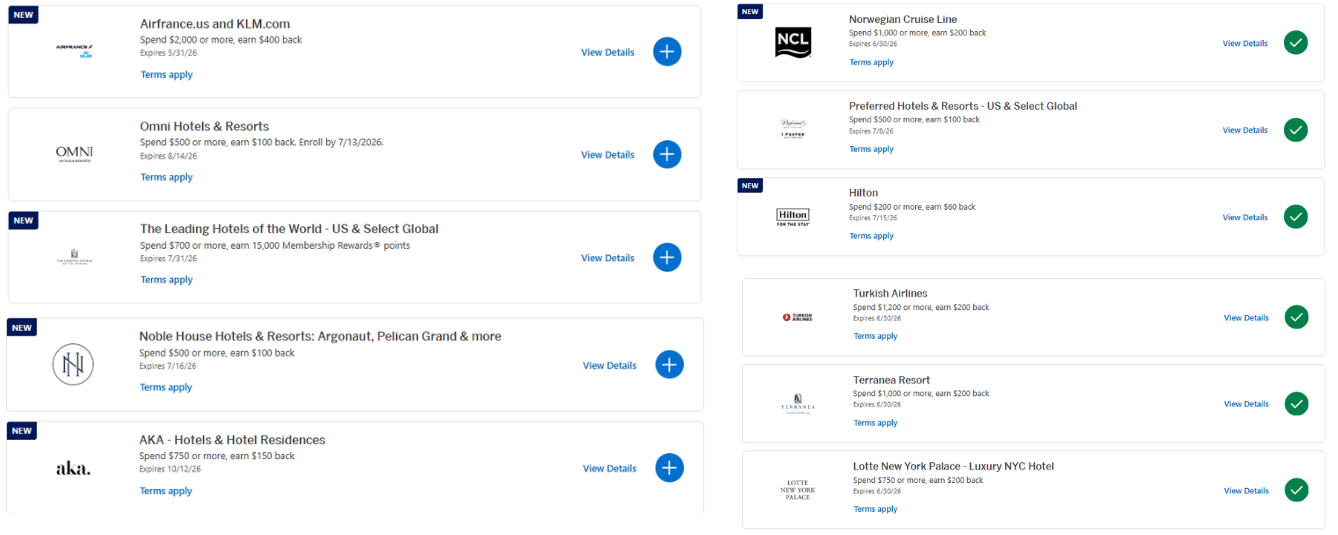Click the Omni Hotels logo
Image resolution: width=1338 pixels, height=535 pixels.
coord(74,154)
